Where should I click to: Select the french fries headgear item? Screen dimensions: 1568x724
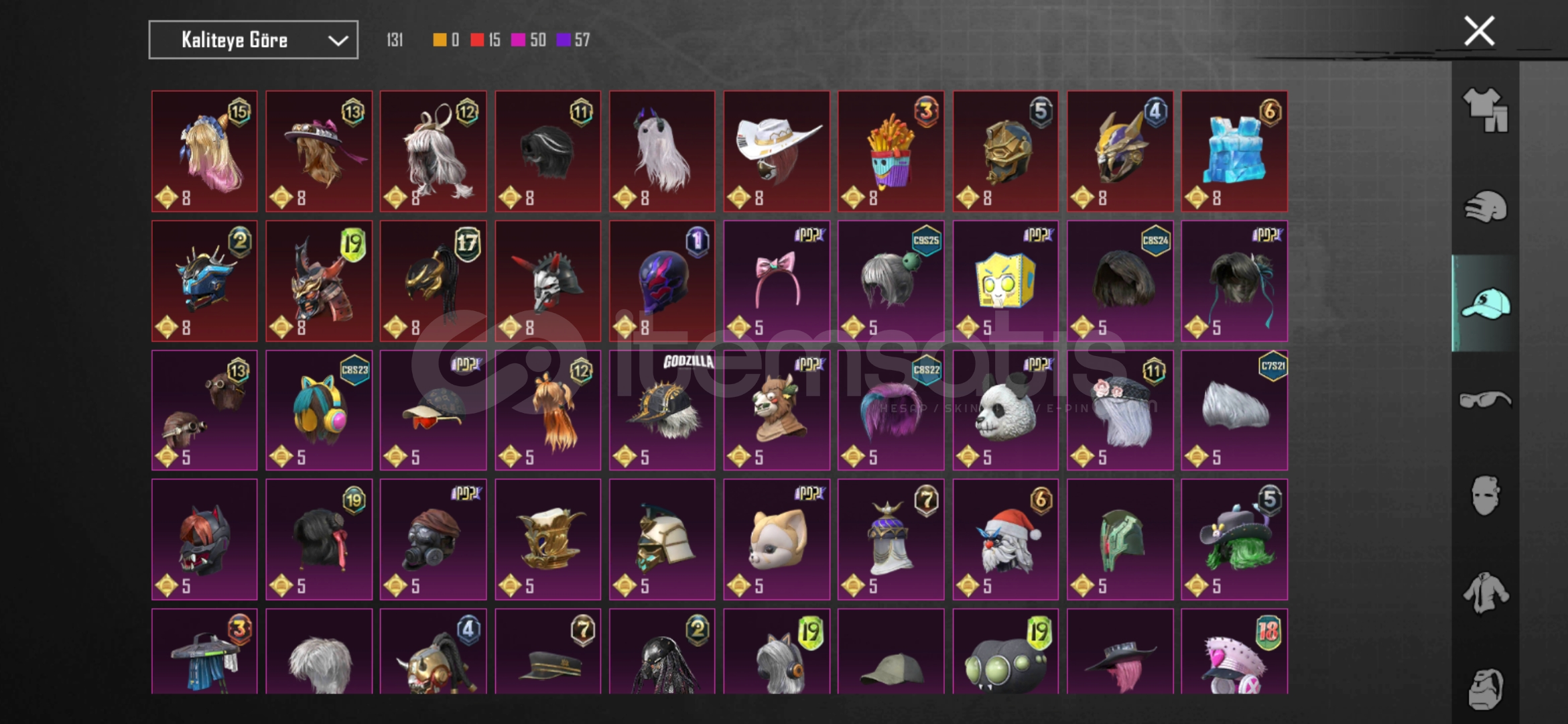pyautogui.click(x=891, y=152)
